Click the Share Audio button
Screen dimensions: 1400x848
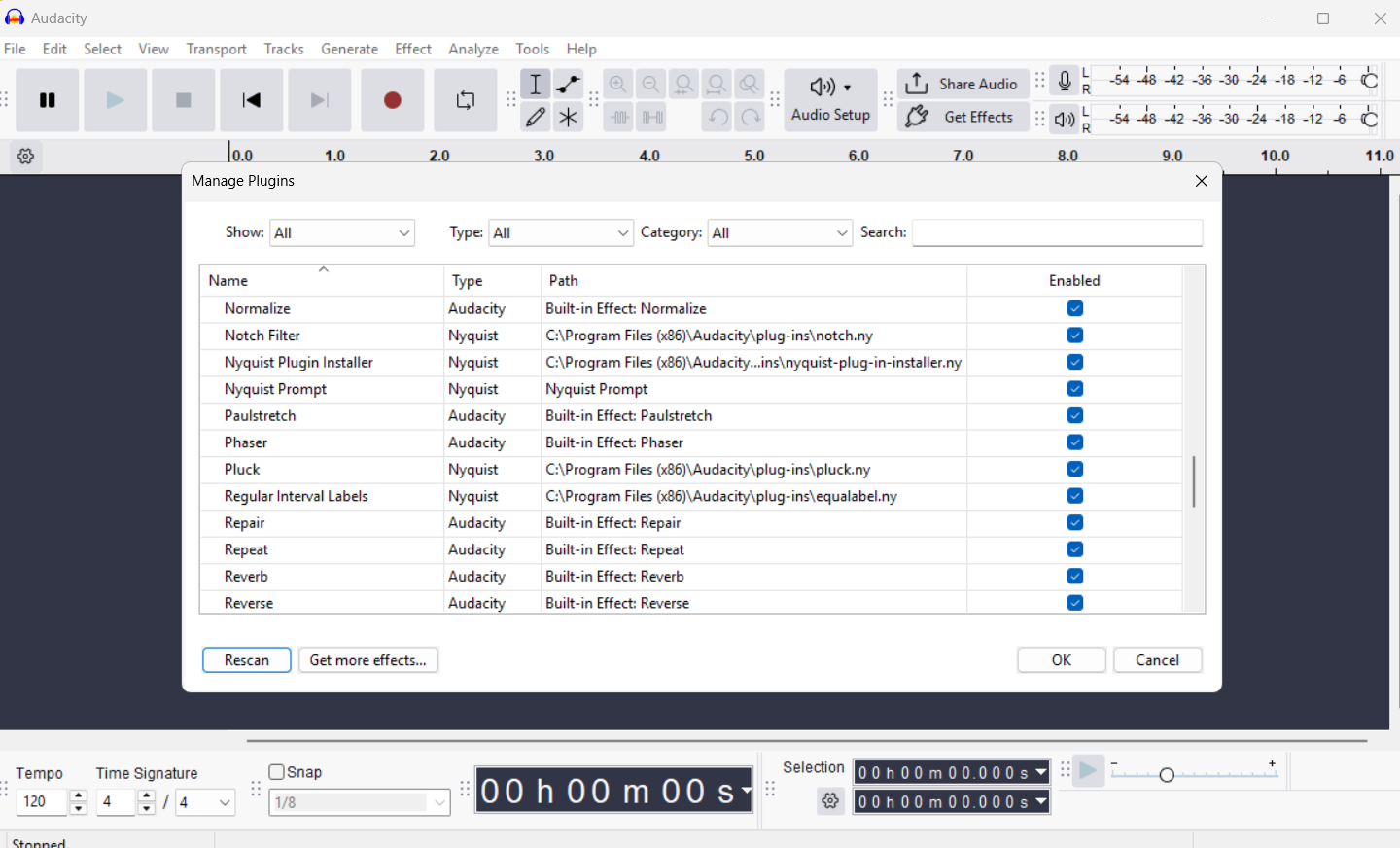point(962,85)
